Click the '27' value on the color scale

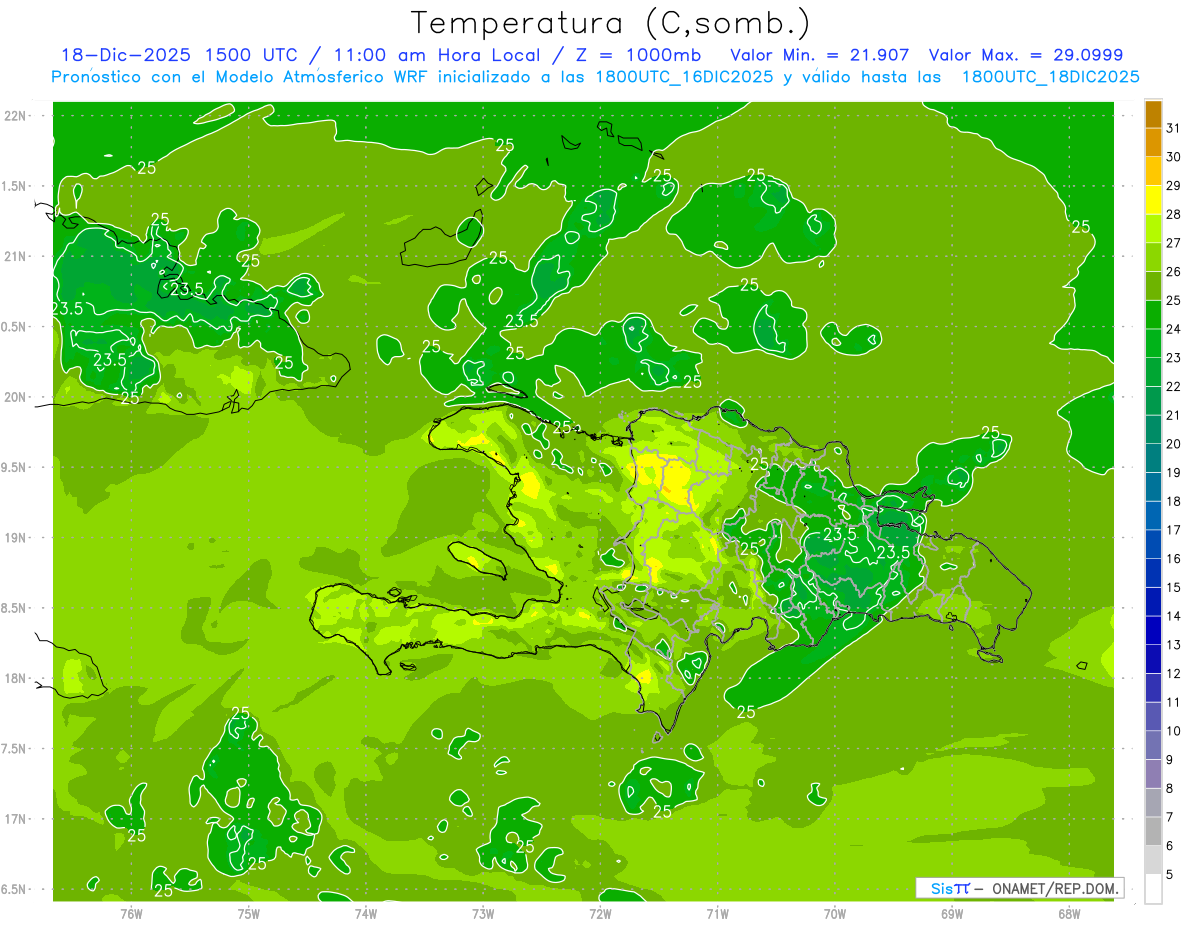coord(1173,244)
